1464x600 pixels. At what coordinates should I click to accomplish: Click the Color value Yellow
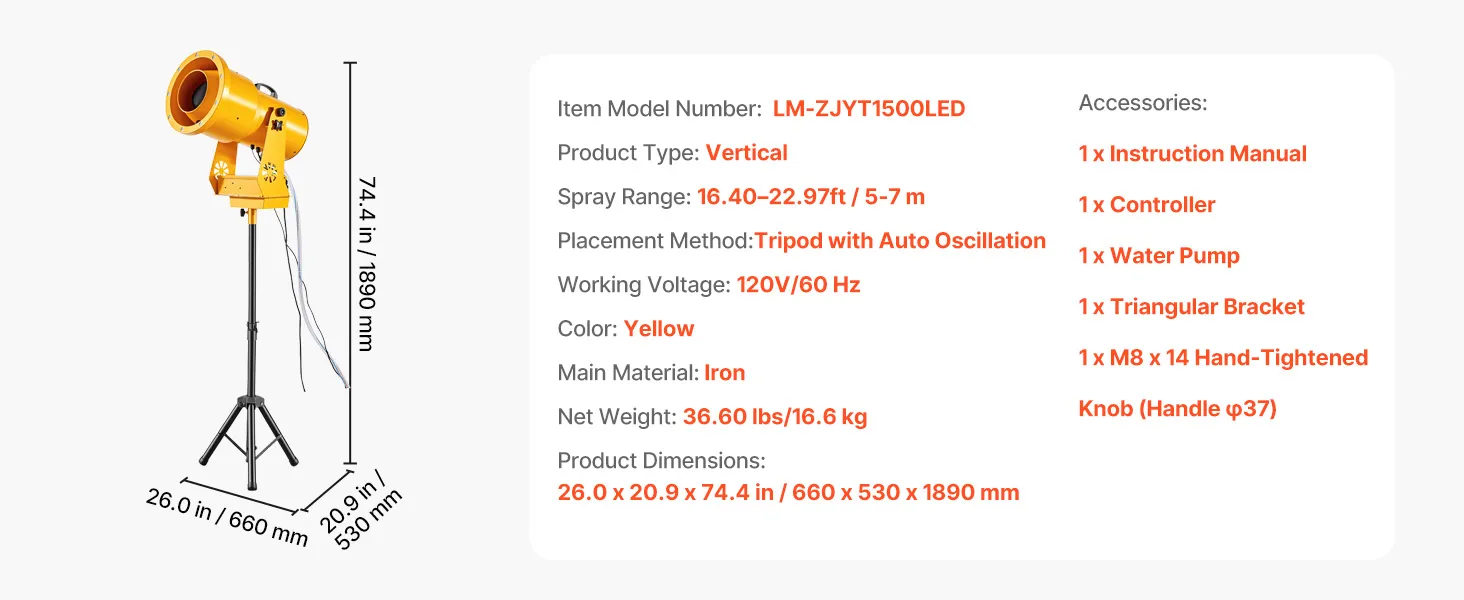pyautogui.click(x=658, y=329)
